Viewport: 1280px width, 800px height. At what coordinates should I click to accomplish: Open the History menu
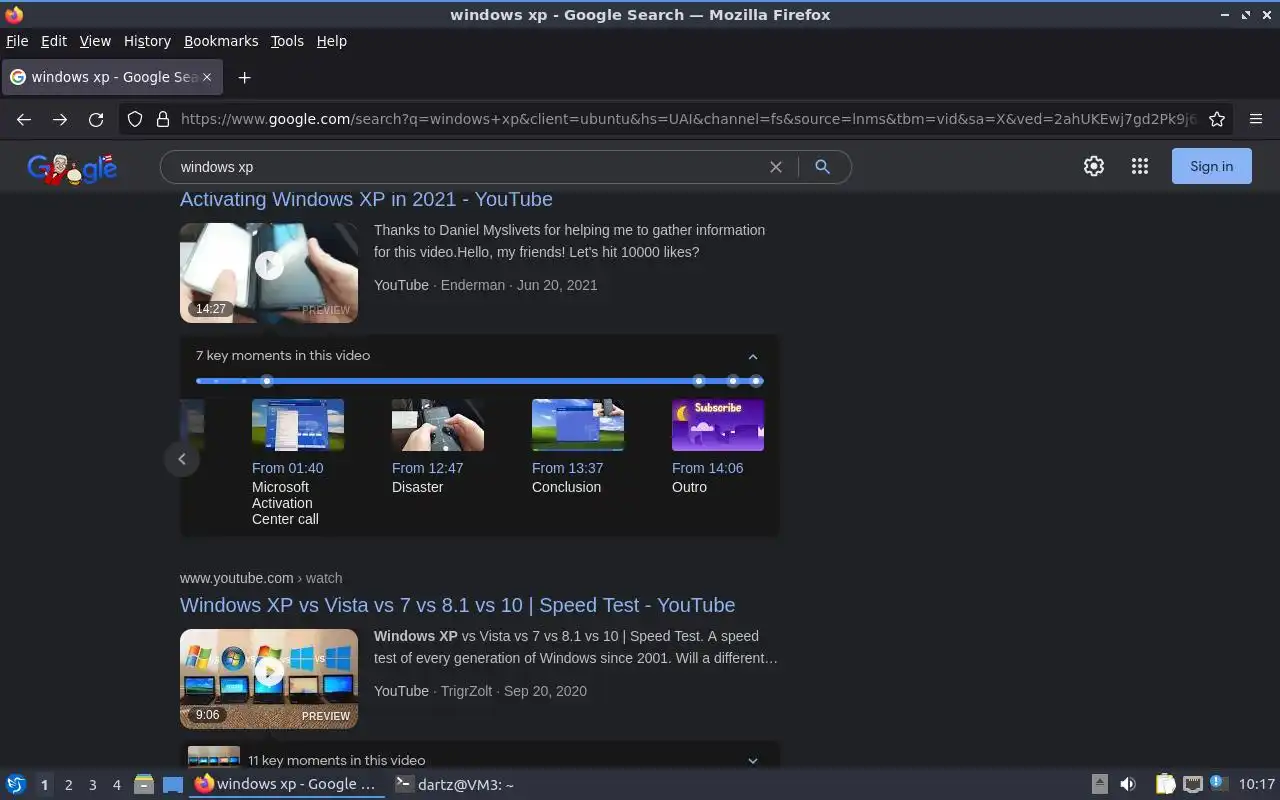coord(147,41)
